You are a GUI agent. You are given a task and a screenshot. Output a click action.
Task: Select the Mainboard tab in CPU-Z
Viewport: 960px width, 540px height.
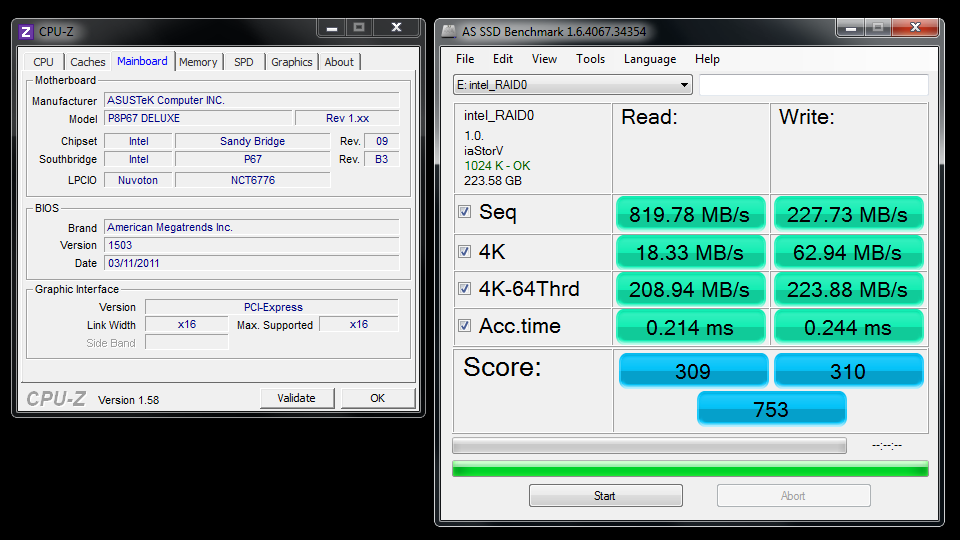click(x=142, y=61)
